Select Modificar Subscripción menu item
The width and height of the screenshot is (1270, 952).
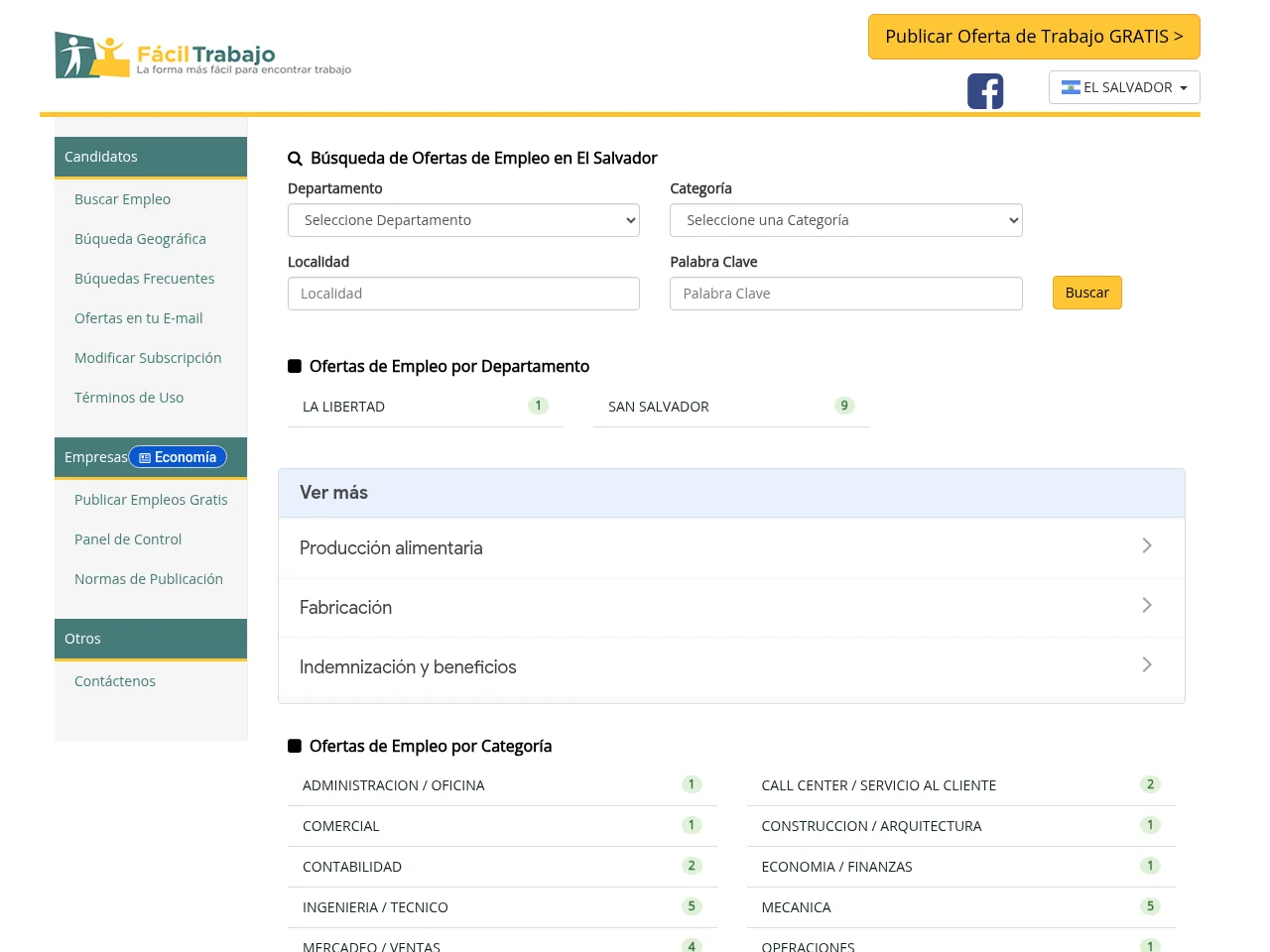[x=148, y=358]
